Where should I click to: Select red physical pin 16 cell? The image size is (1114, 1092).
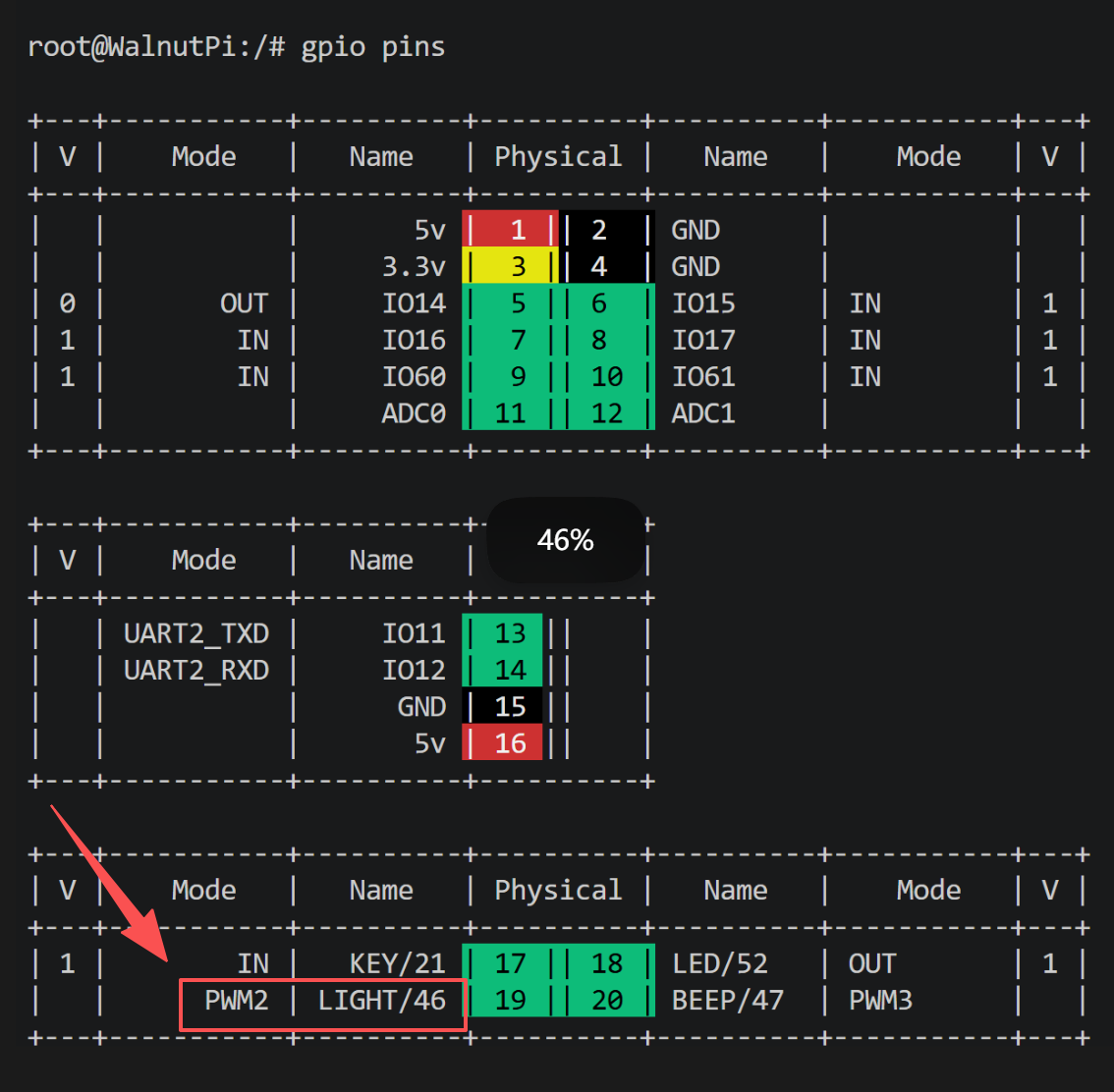point(502,742)
